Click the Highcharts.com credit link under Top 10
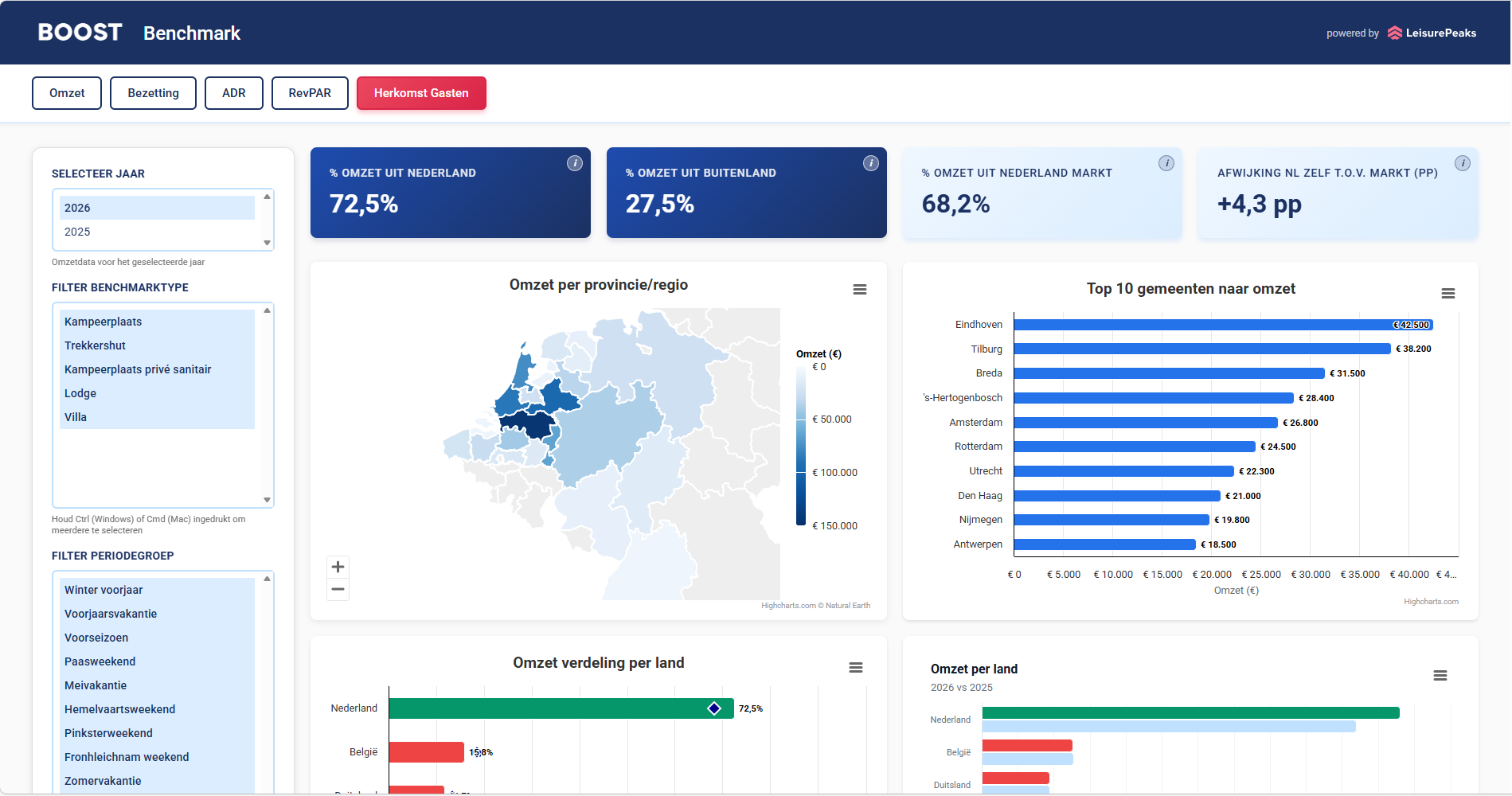Image resolution: width=1512 pixels, height=796 pixels. pyautogui.click(x=1430, y=602)
